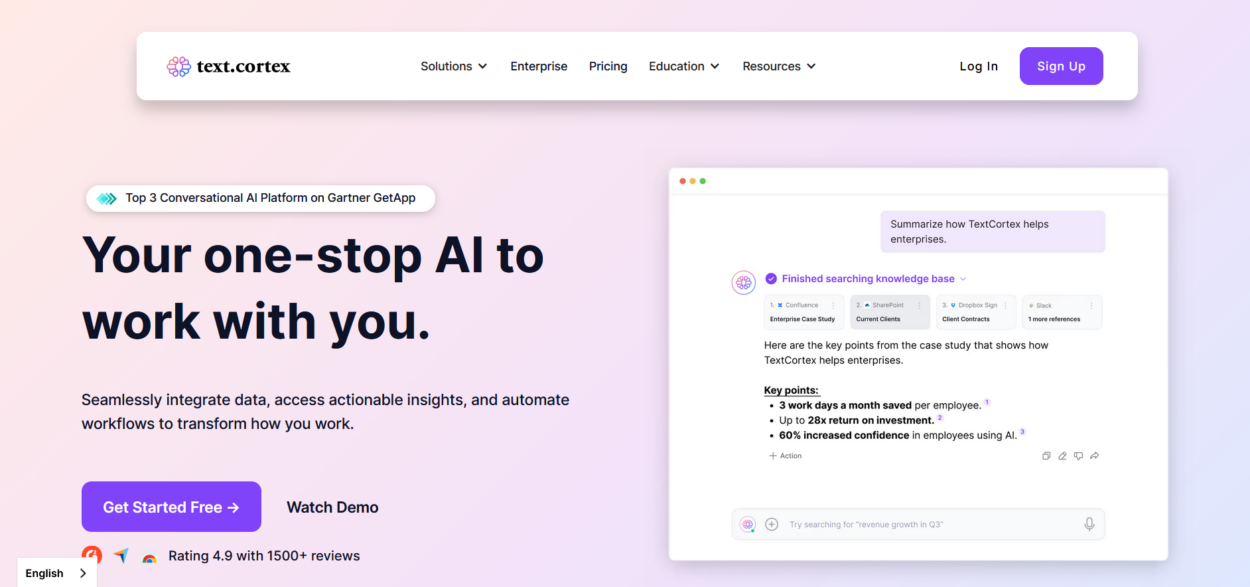Viewport: 1250px width, 587px height.
Task: Expand the Solutions dropdown menu
Action: click(x=453, y=66)
